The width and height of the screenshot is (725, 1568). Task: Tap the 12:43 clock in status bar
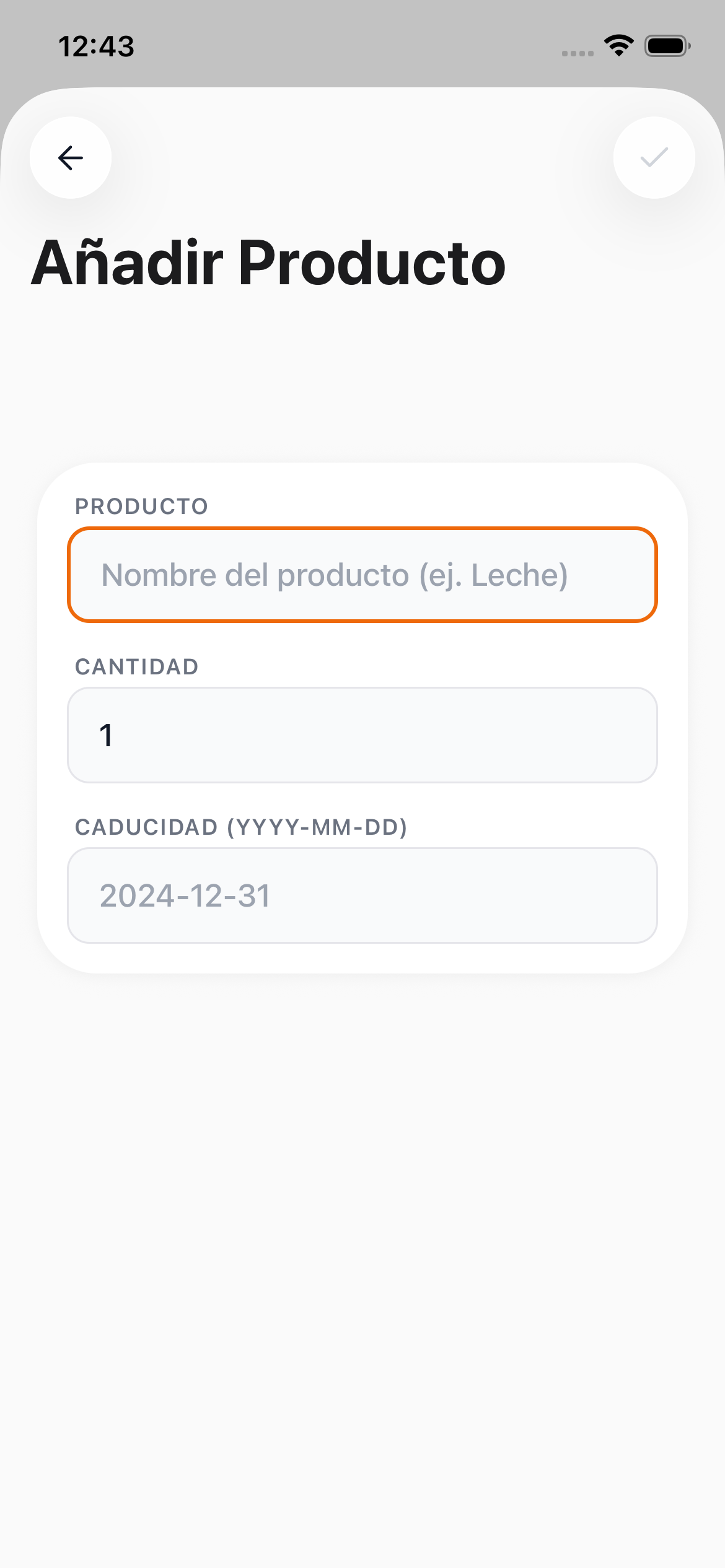tap(96, 46)
